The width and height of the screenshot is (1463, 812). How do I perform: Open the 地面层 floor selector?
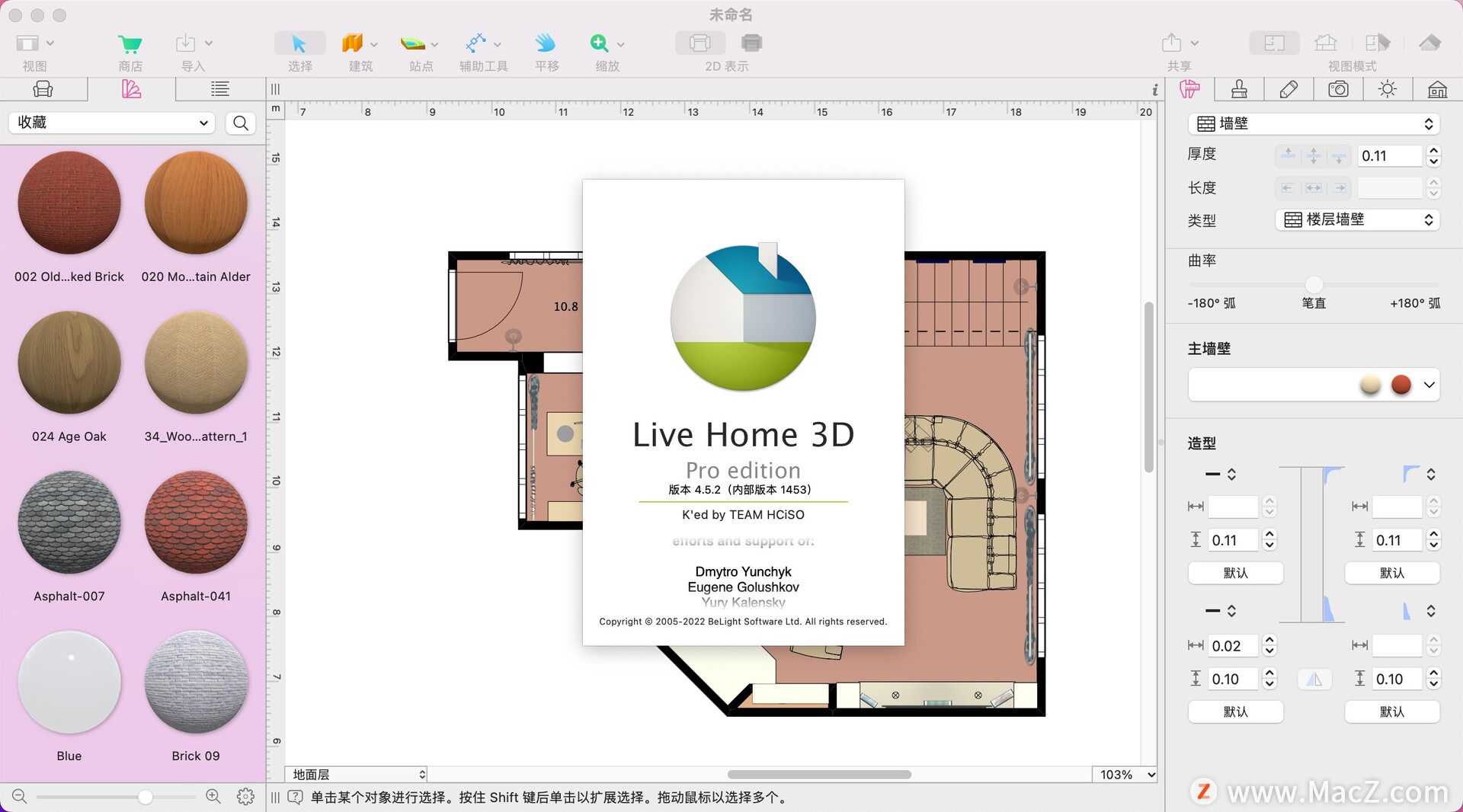coord(356,775)
